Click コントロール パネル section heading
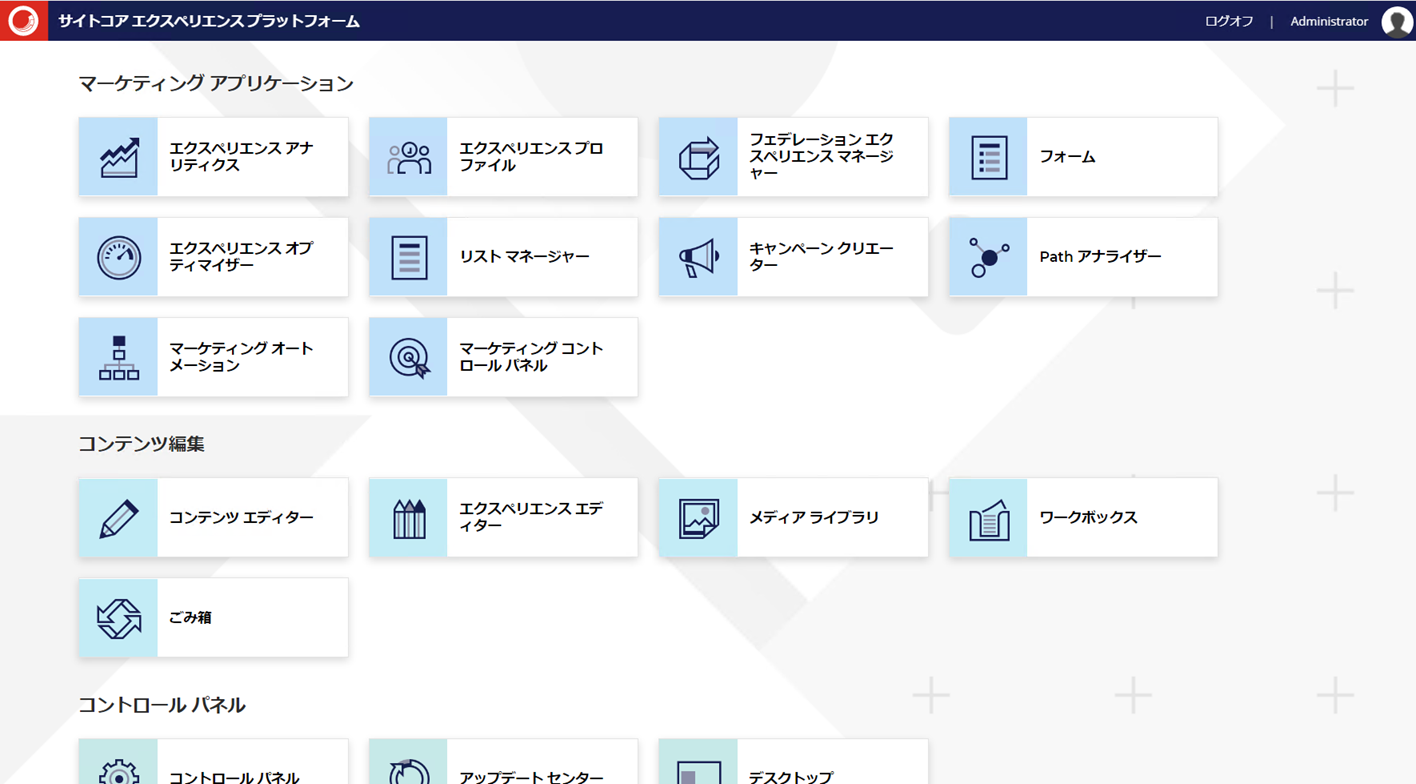The height and width of the screenshot is (784, 1416). click(162, 705)
